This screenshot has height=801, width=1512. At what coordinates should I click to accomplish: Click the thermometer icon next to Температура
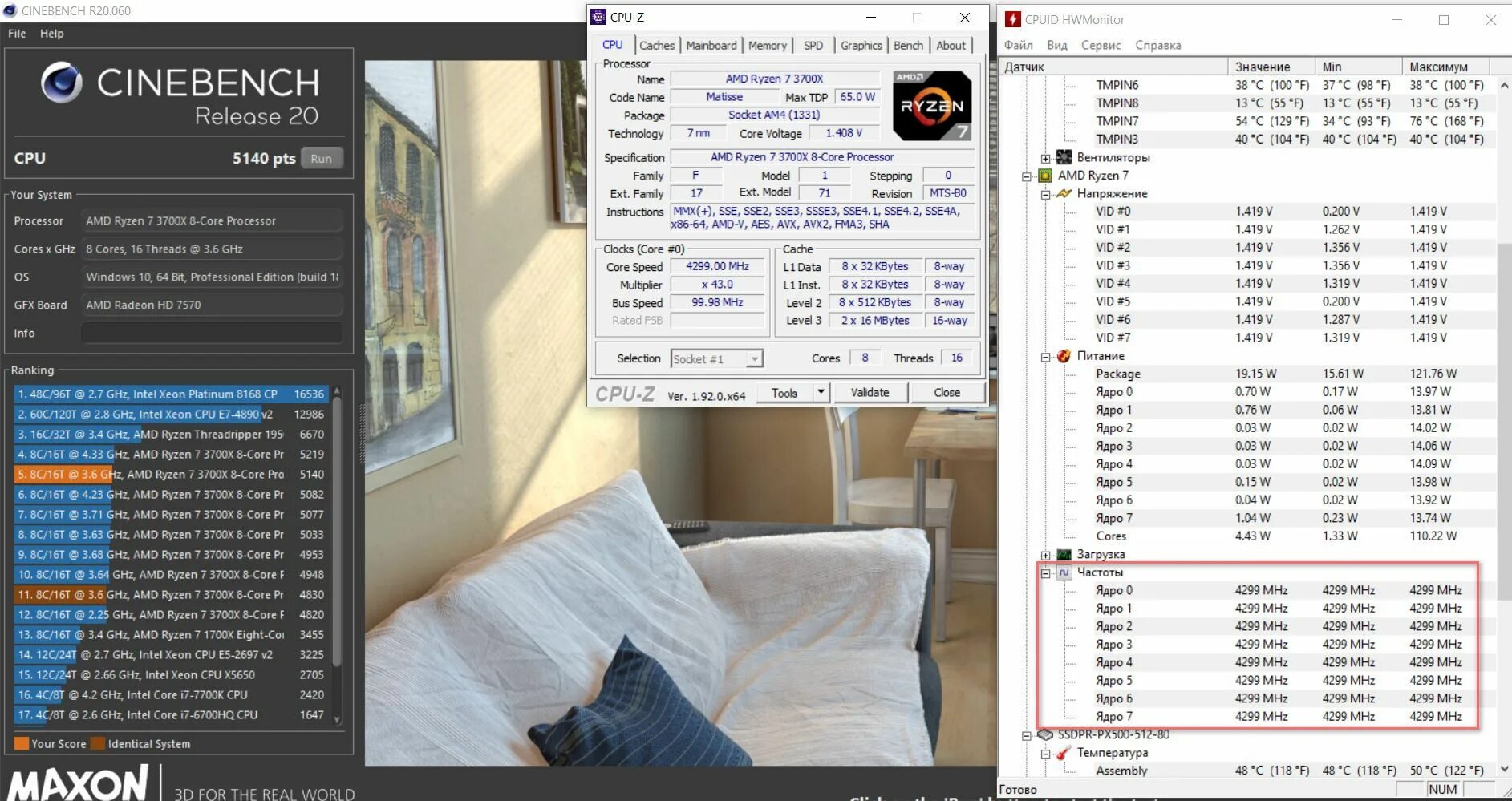click(1064, 752)
